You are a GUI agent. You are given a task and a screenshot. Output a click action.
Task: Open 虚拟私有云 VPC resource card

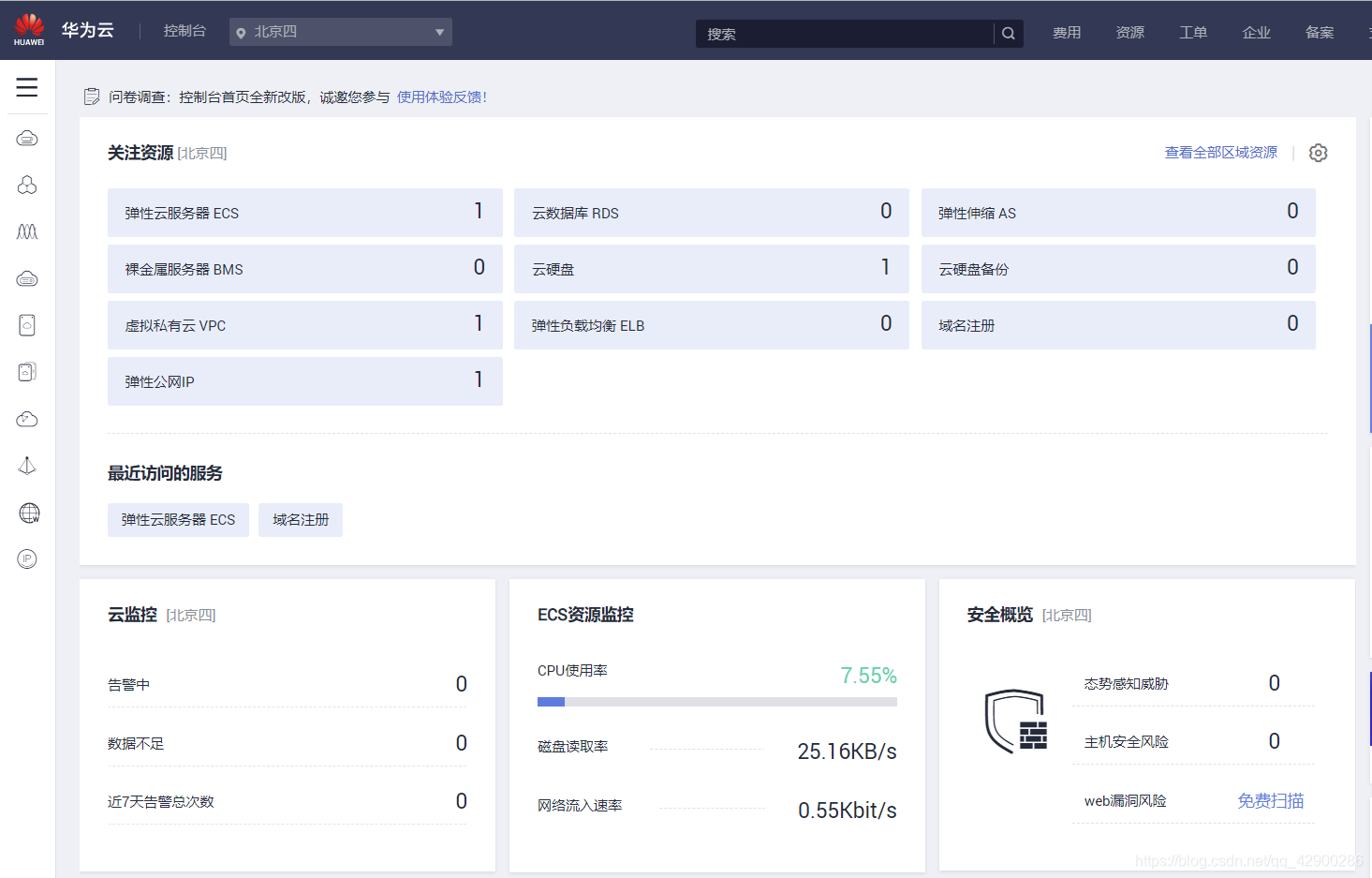pyautogui.click(x=305, y=325)
